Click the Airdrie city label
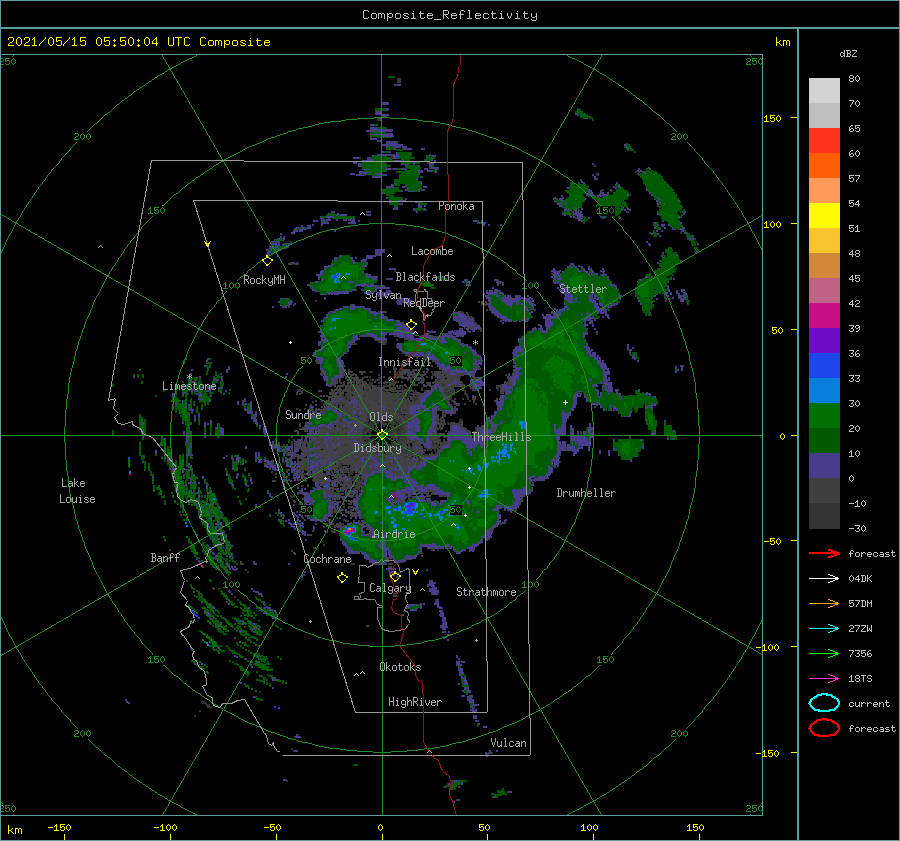This screenshot has width=900, height=841. pyautogui.click(x=394, y=534)
